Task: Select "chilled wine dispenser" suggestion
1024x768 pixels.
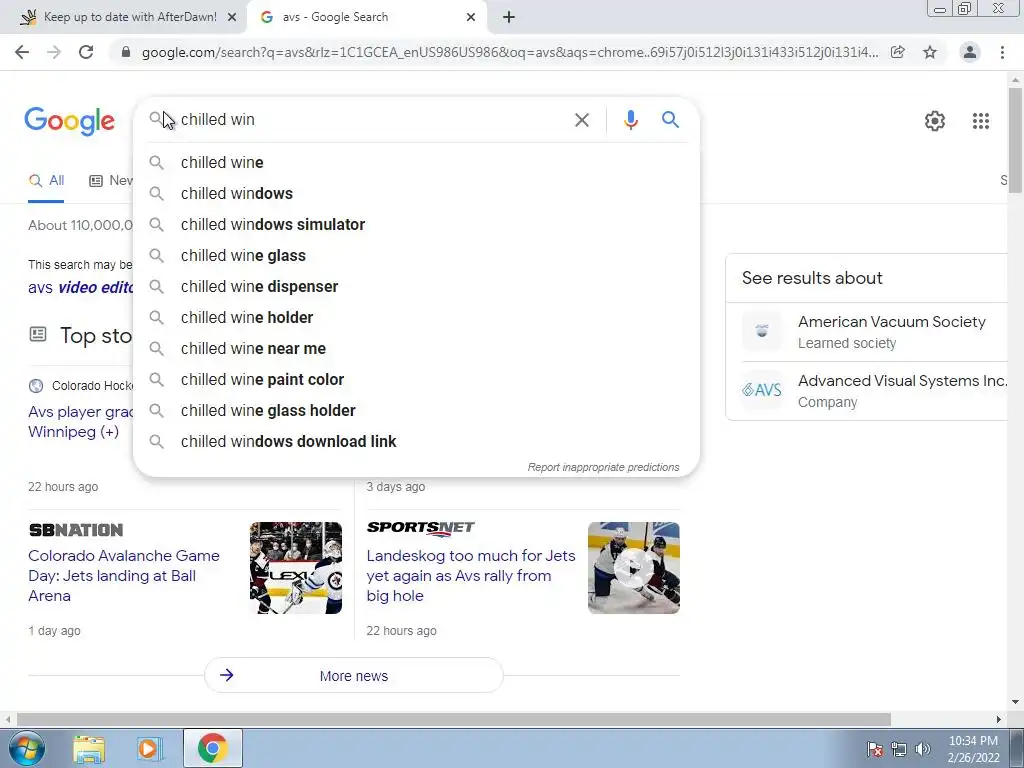Action: click(416, 287)
